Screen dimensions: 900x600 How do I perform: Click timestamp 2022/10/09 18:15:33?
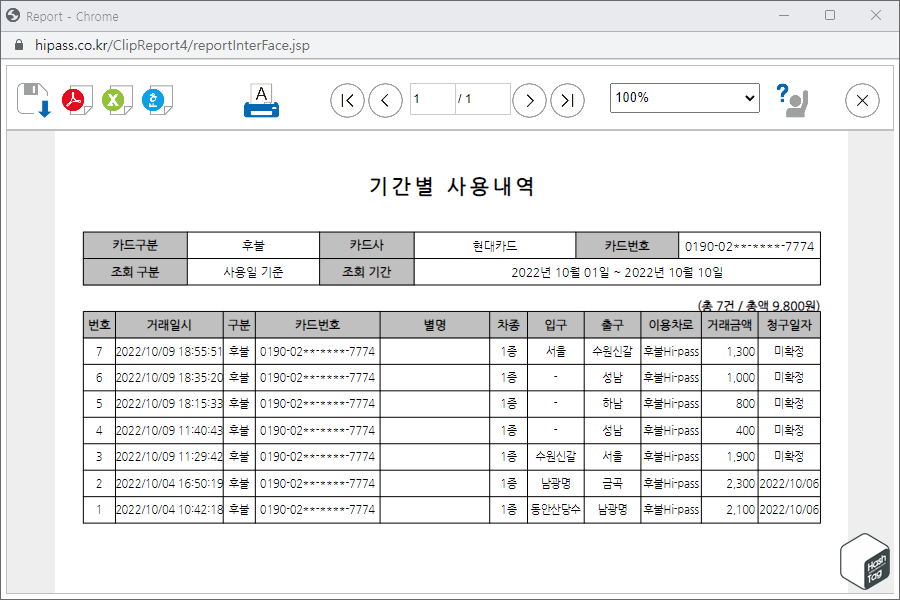click(169, 404)
